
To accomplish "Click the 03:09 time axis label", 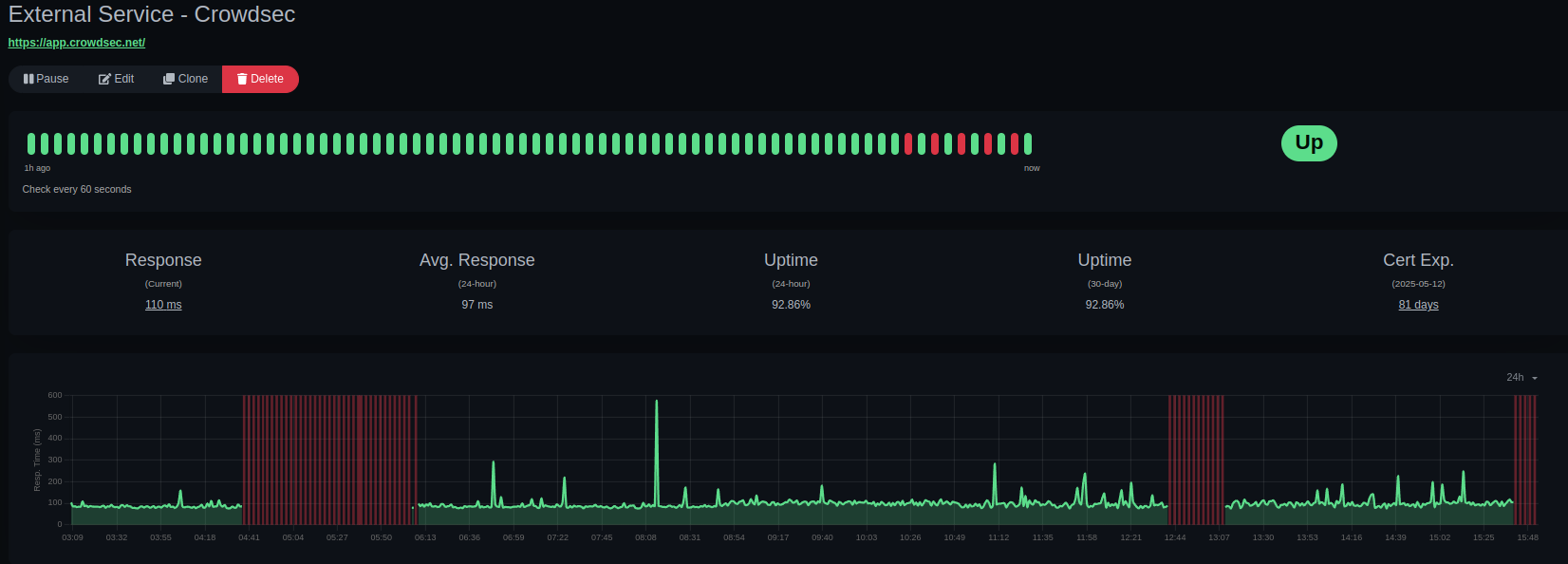I will (x=72, y=537).
